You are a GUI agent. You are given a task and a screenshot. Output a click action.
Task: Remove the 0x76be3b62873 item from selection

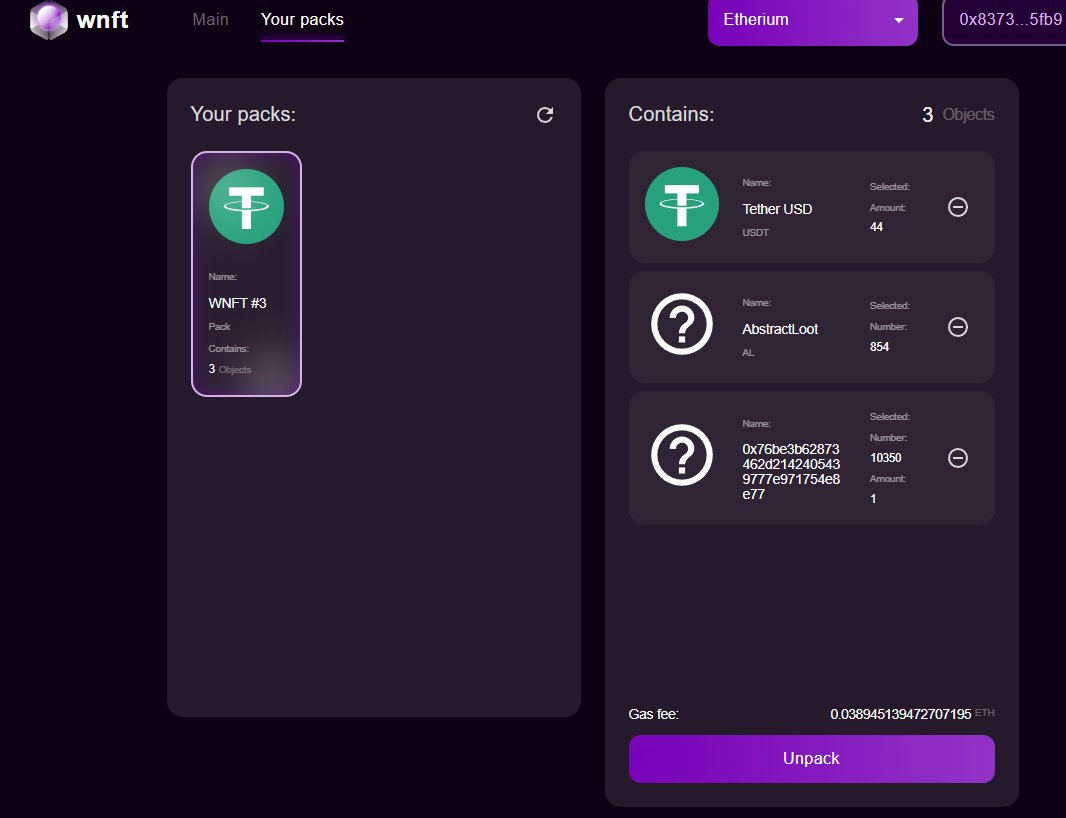958,458
